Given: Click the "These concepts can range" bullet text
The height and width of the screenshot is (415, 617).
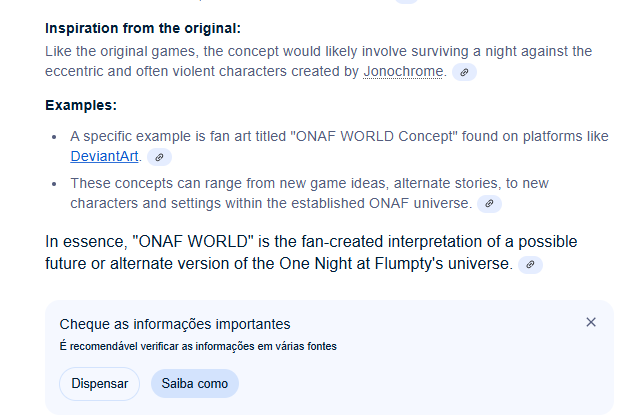Looking at the screenshot, I should tap(309, 193).
